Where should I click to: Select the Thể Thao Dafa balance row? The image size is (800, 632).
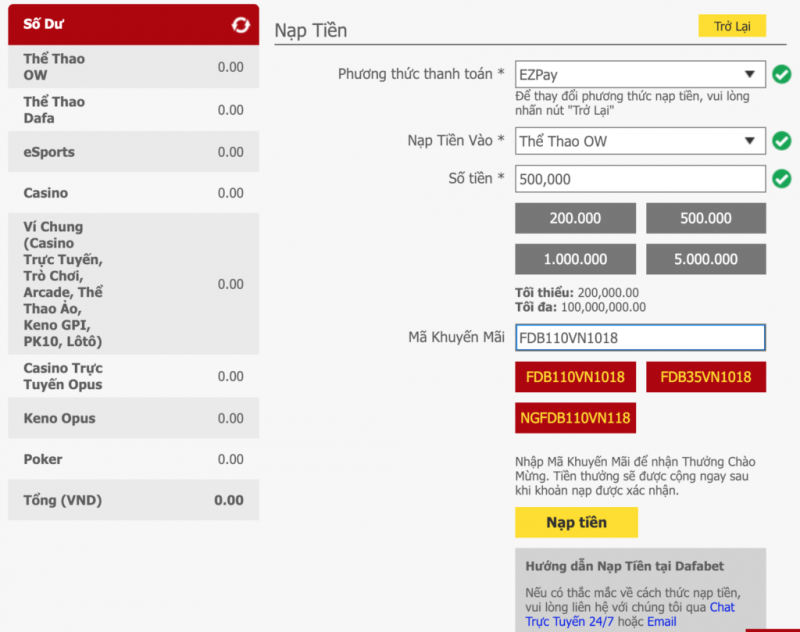click(x=133, y=110)
